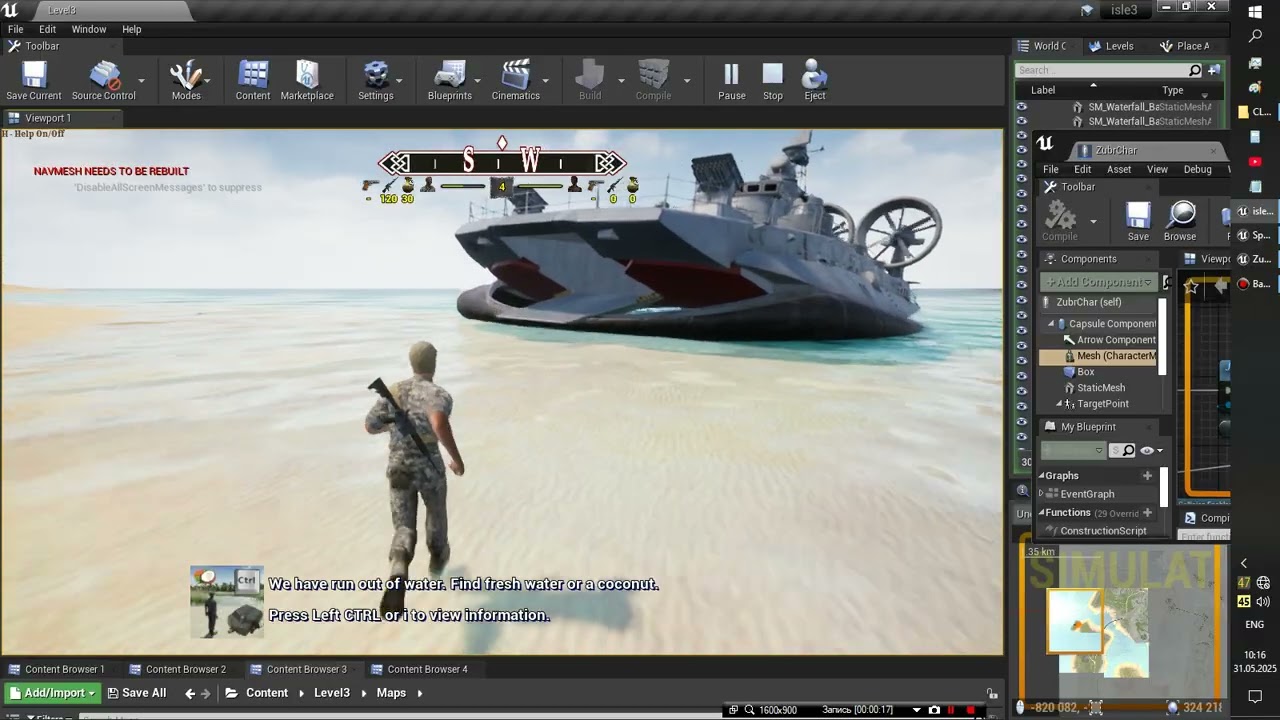Open the Settings dropdown arrow
This screenshot has width=1280, height=720.
(x=399, y=80)
